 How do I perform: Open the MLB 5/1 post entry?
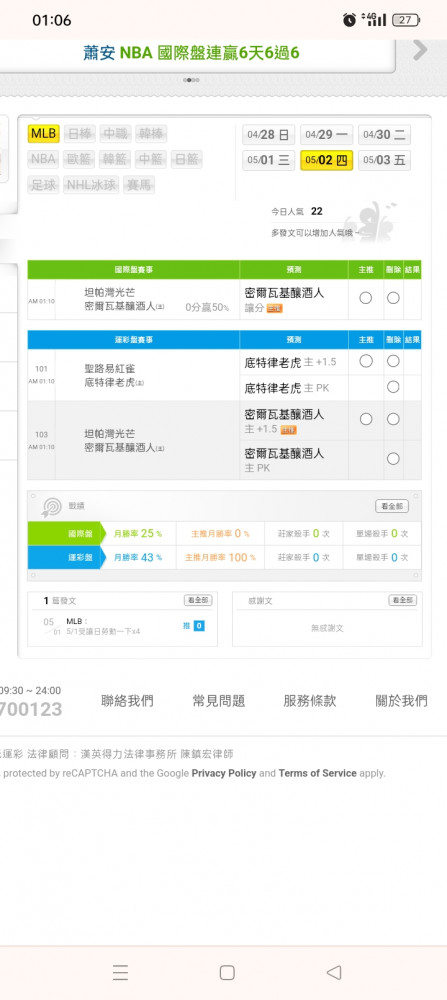pos(103,626)
